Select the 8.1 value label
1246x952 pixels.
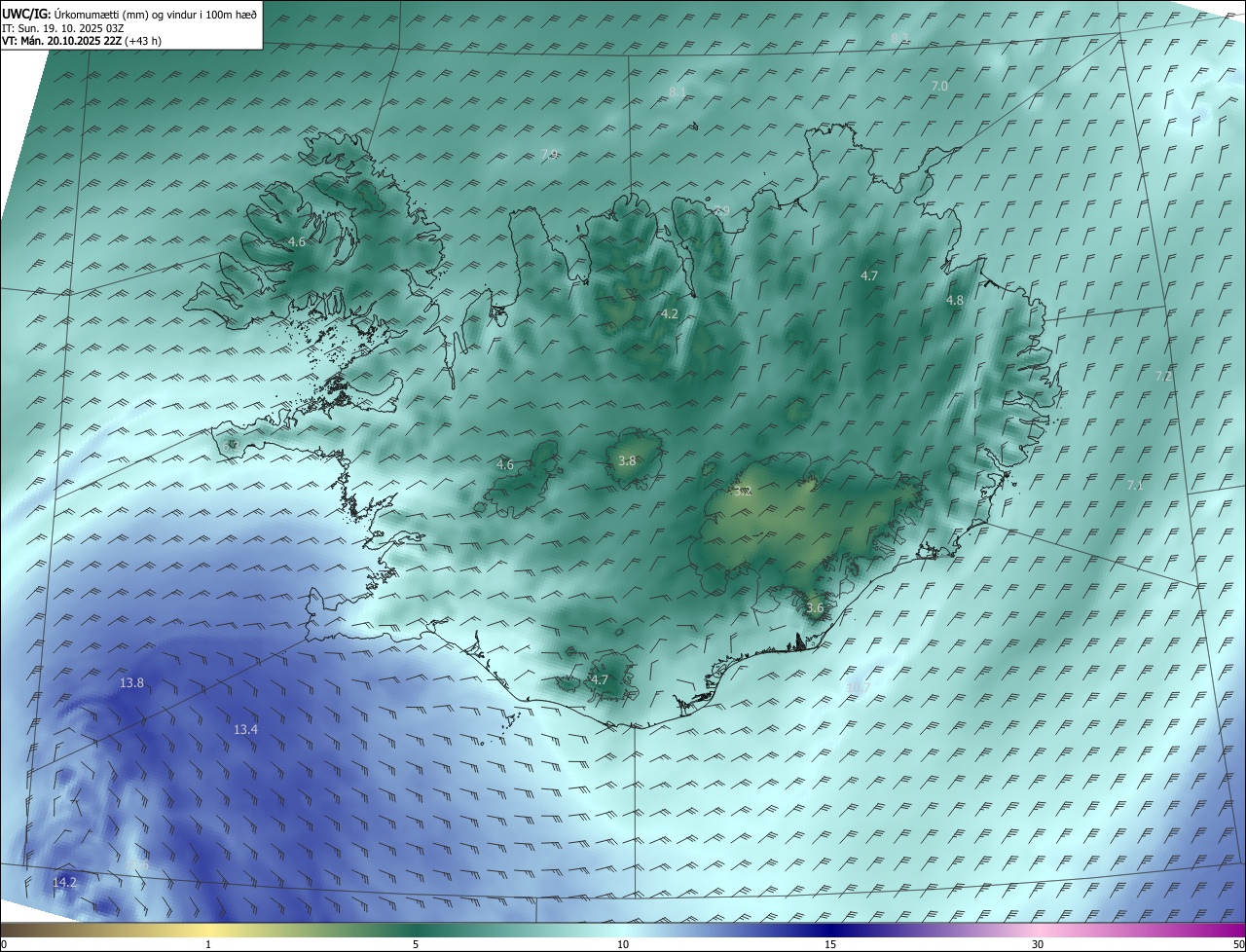click(678, 92)
